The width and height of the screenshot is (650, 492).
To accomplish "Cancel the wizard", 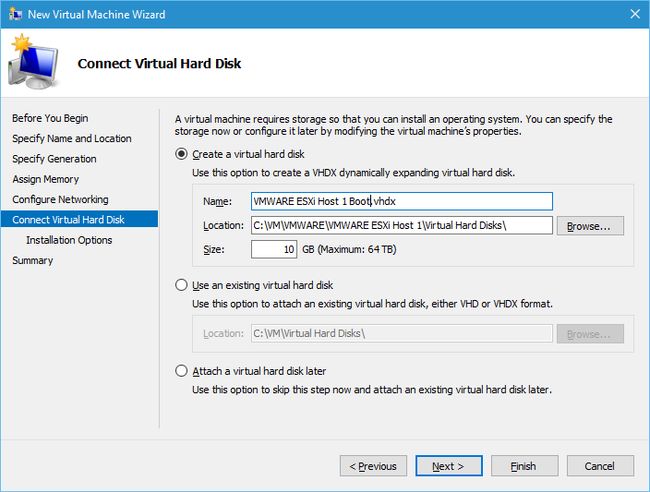I will click(600, 466).
